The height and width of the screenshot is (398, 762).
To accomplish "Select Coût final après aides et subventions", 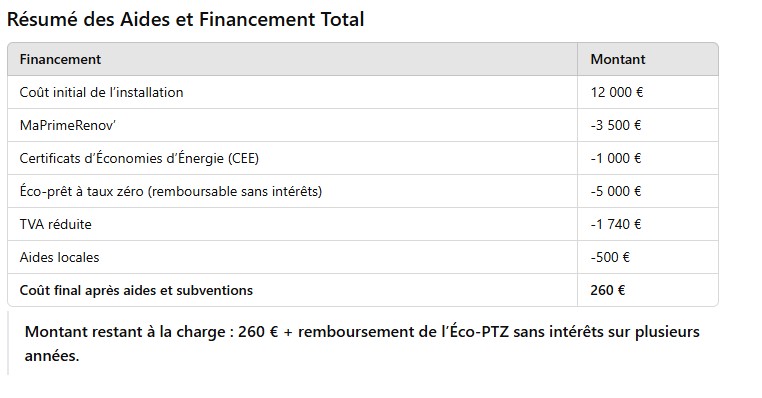I will tap(136, 291).
